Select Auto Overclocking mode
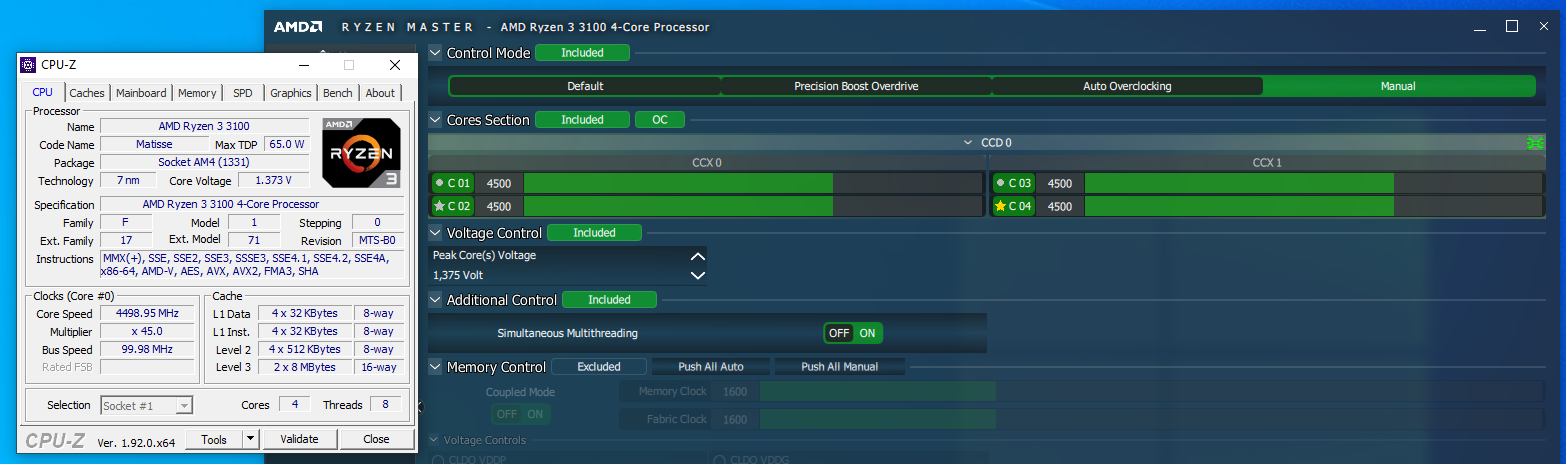This screenshot has height=464, width=1566. point(1127,86)
